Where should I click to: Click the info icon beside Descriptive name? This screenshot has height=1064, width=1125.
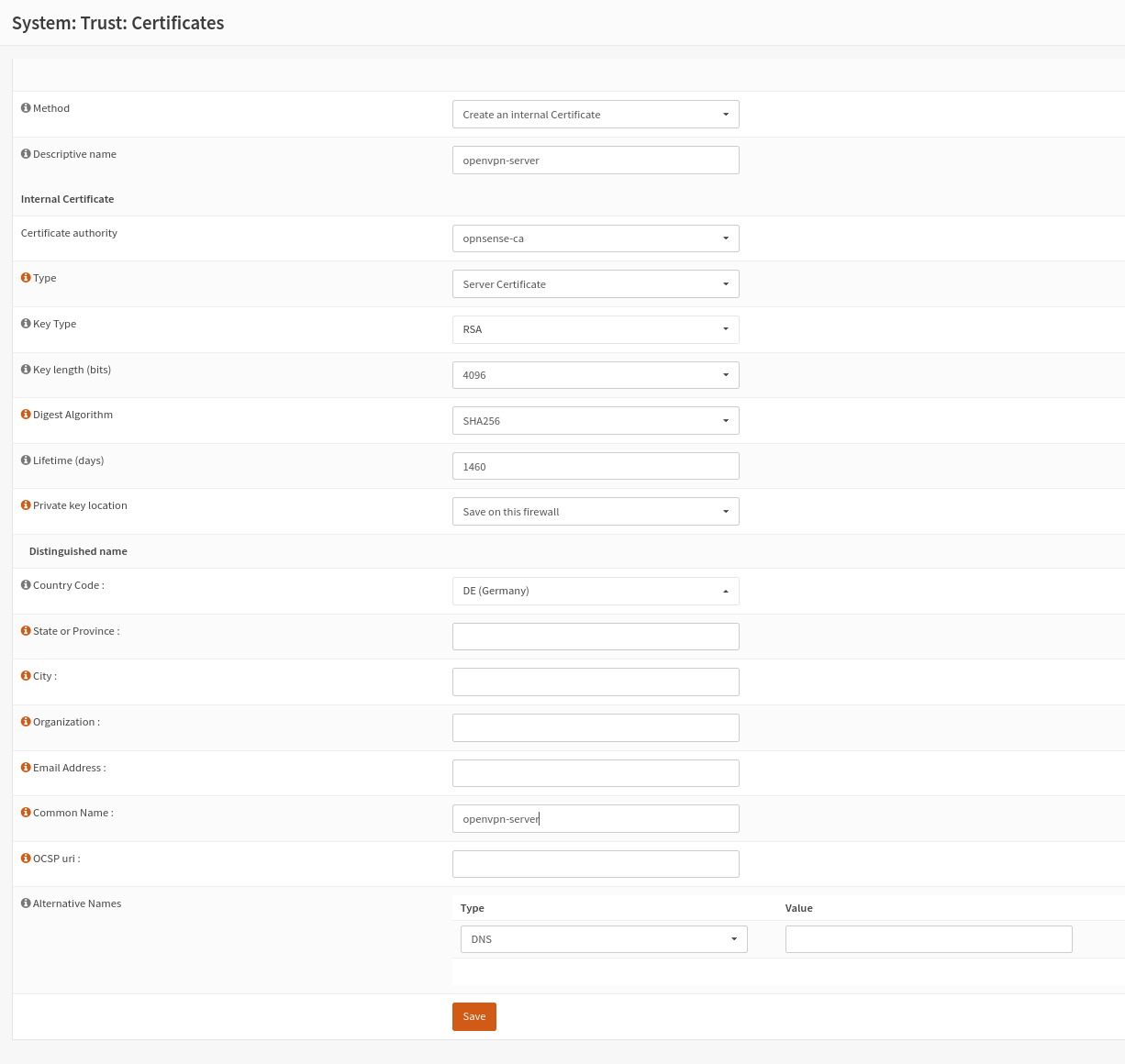(x=26, y=154)
